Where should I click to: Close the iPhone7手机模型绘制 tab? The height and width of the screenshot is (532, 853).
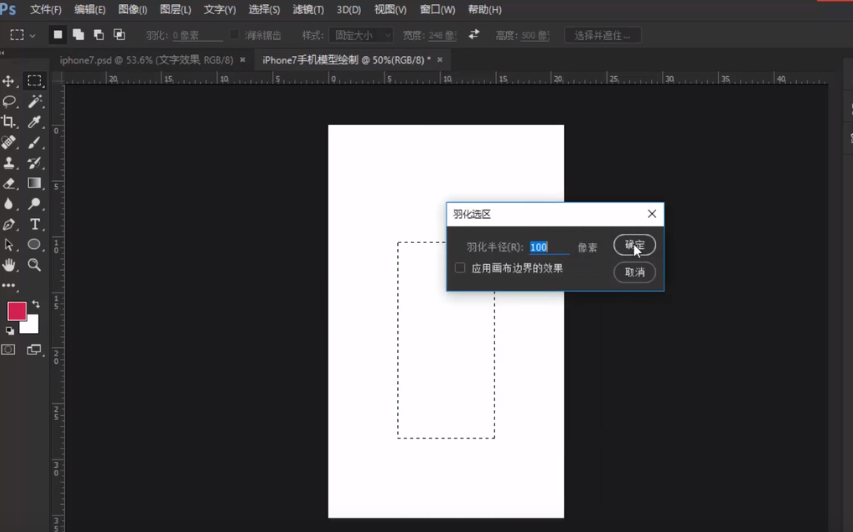(x=440, y=60)
